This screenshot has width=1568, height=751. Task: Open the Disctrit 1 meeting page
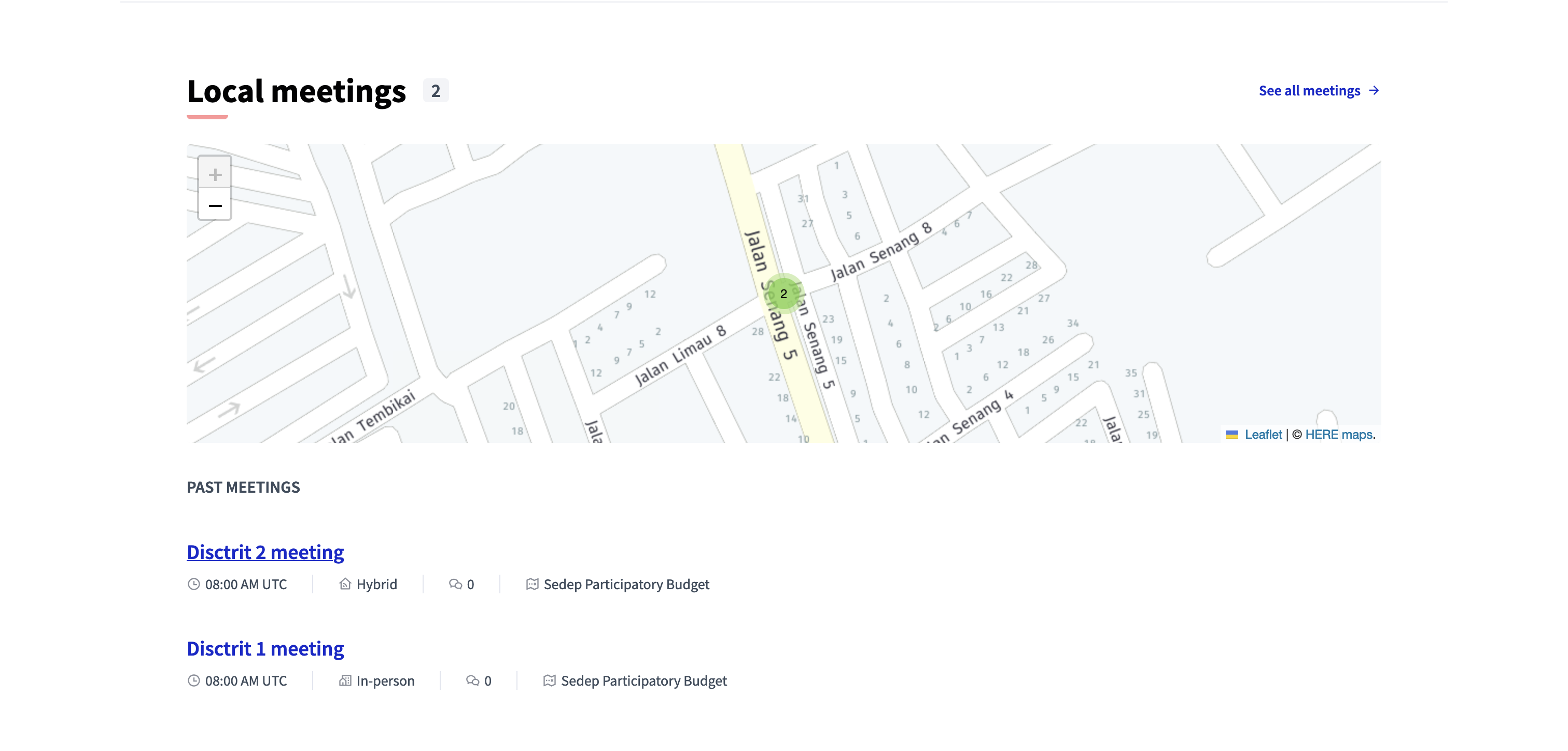(x=265, y=648)
